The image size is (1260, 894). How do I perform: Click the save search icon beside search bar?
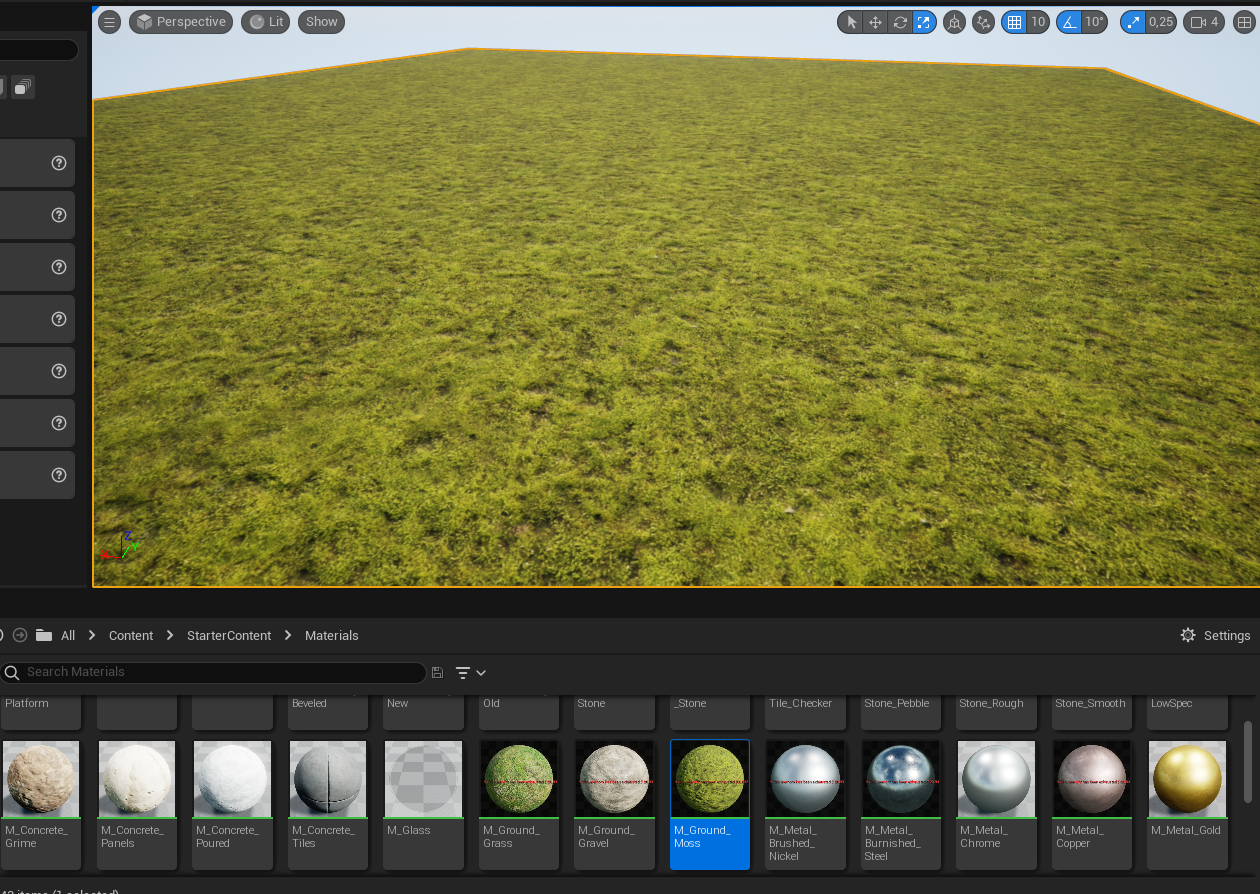point(437,673)
